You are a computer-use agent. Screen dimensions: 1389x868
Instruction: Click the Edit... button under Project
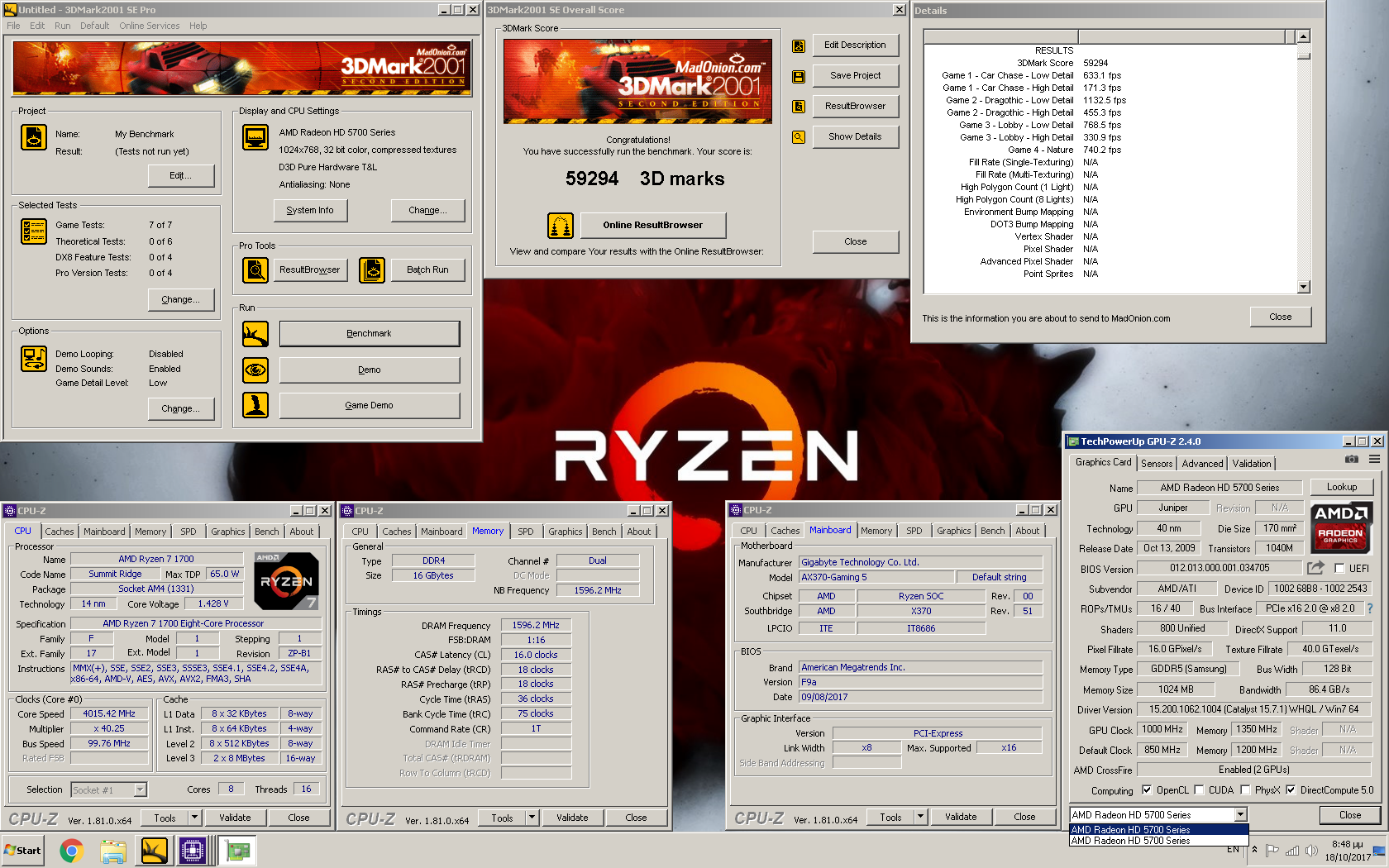[180, 176]
